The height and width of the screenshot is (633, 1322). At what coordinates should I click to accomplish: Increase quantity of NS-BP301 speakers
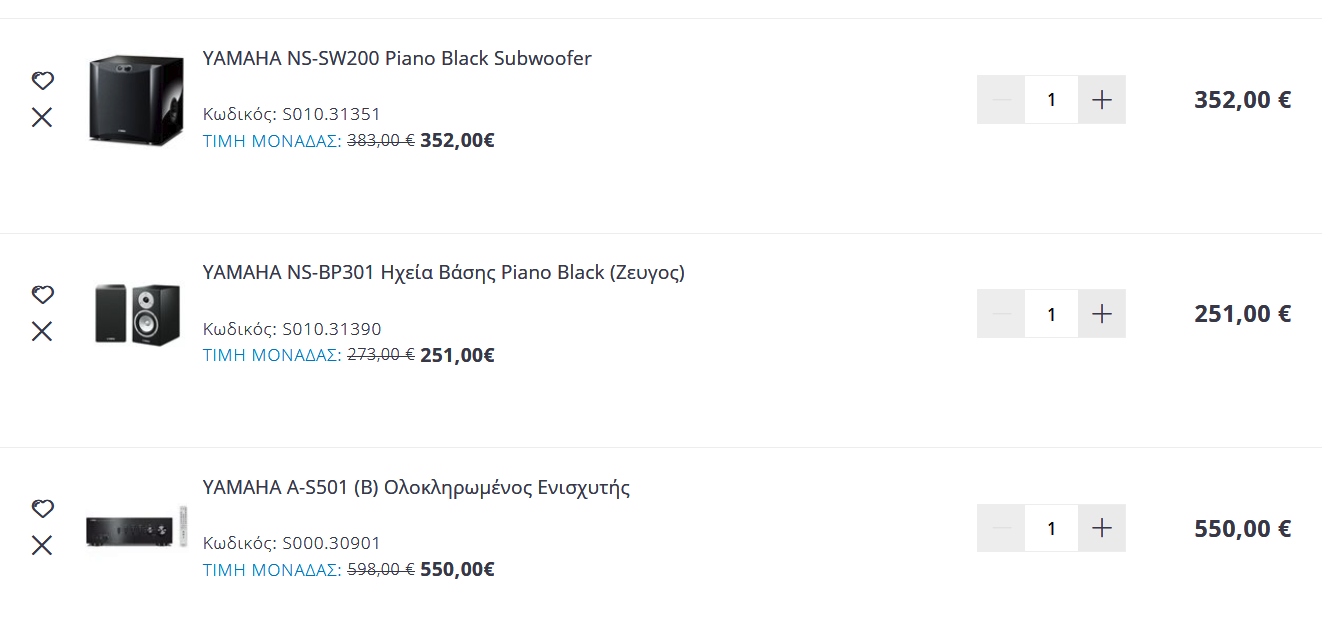1102,314
